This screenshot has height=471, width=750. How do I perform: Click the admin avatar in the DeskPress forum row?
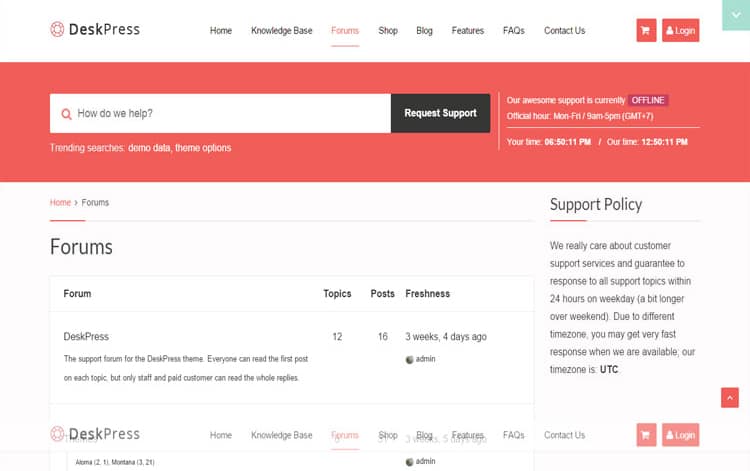pyautogui.click(x=409, y=359)
